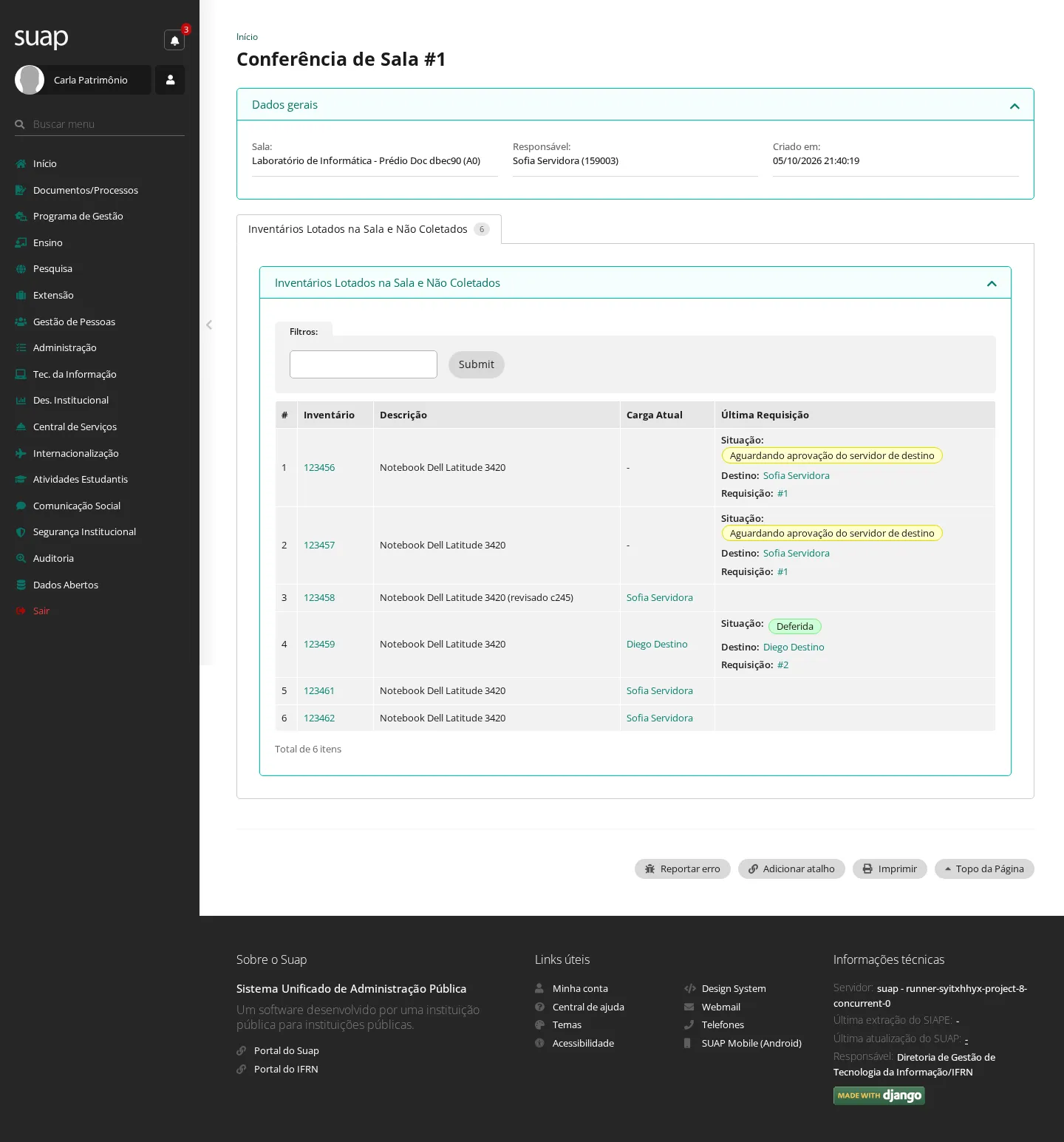Click the Reportar erro button
Image resolution: width=1064 pixels, height=1142 pixels.
click(x=683, y=869)
